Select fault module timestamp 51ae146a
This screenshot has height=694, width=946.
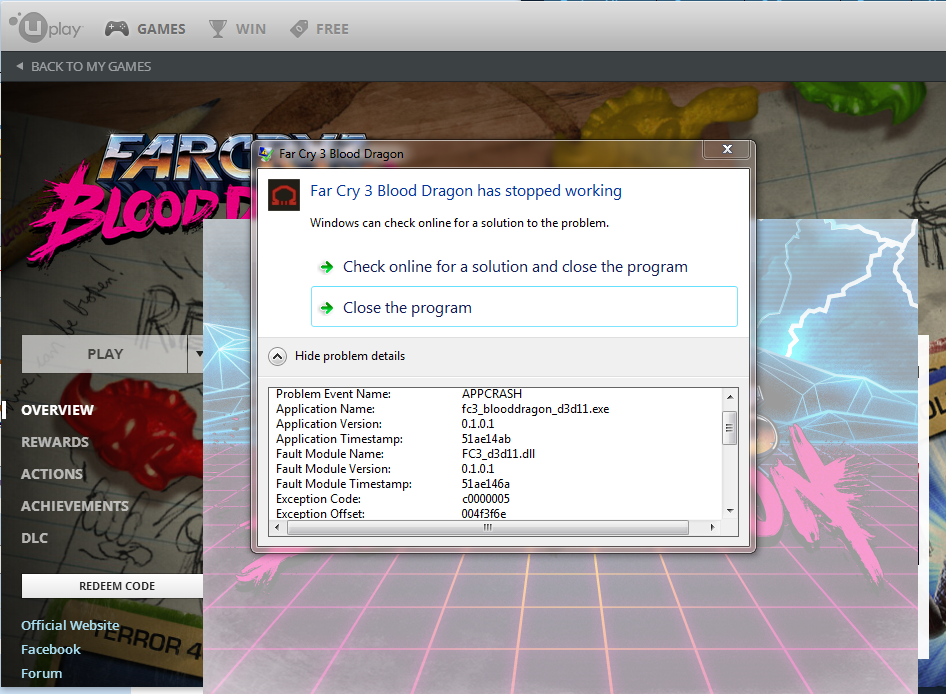[486, 484]
